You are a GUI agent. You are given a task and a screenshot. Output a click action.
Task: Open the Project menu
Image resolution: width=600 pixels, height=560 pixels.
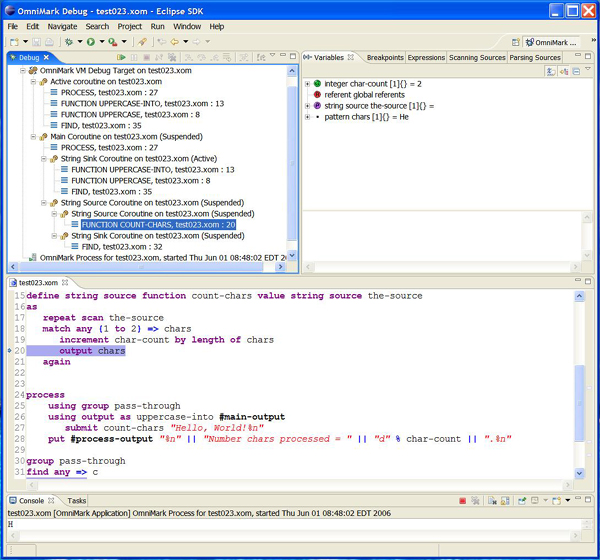click(129, 26)
